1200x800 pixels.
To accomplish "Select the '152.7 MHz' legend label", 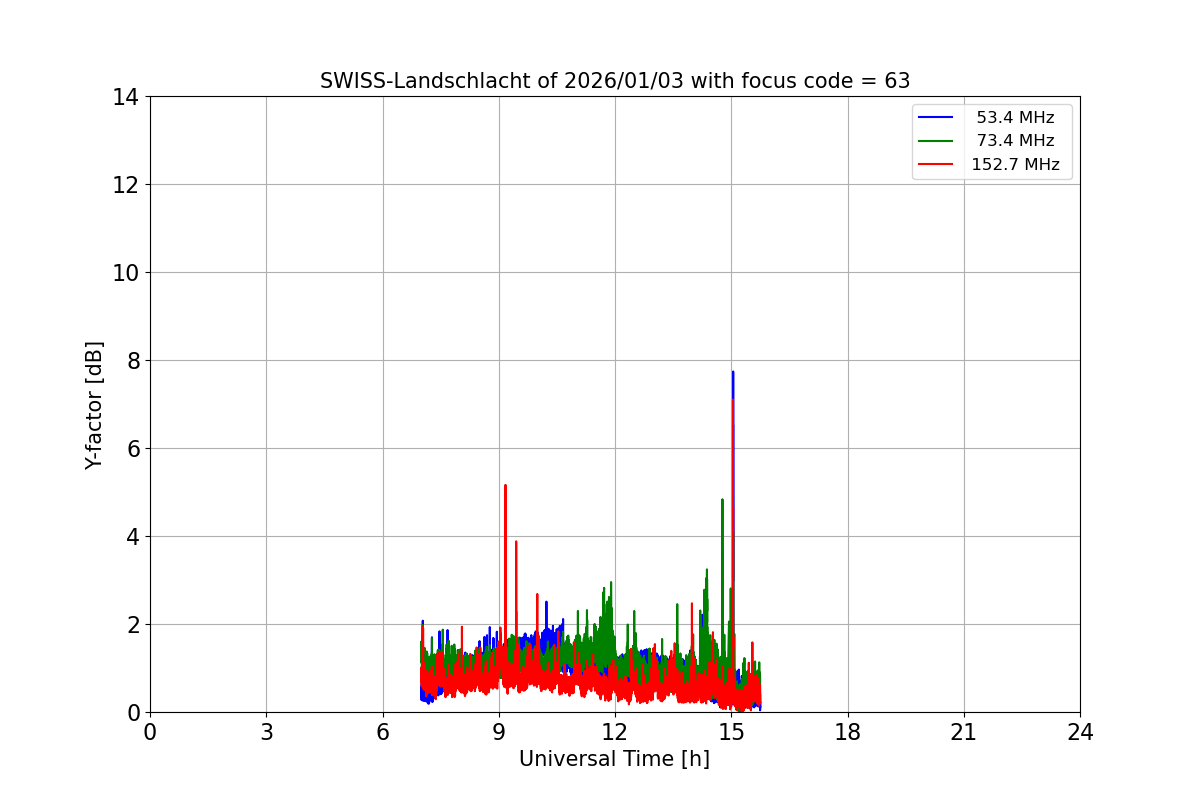I will pos(1015,165).
